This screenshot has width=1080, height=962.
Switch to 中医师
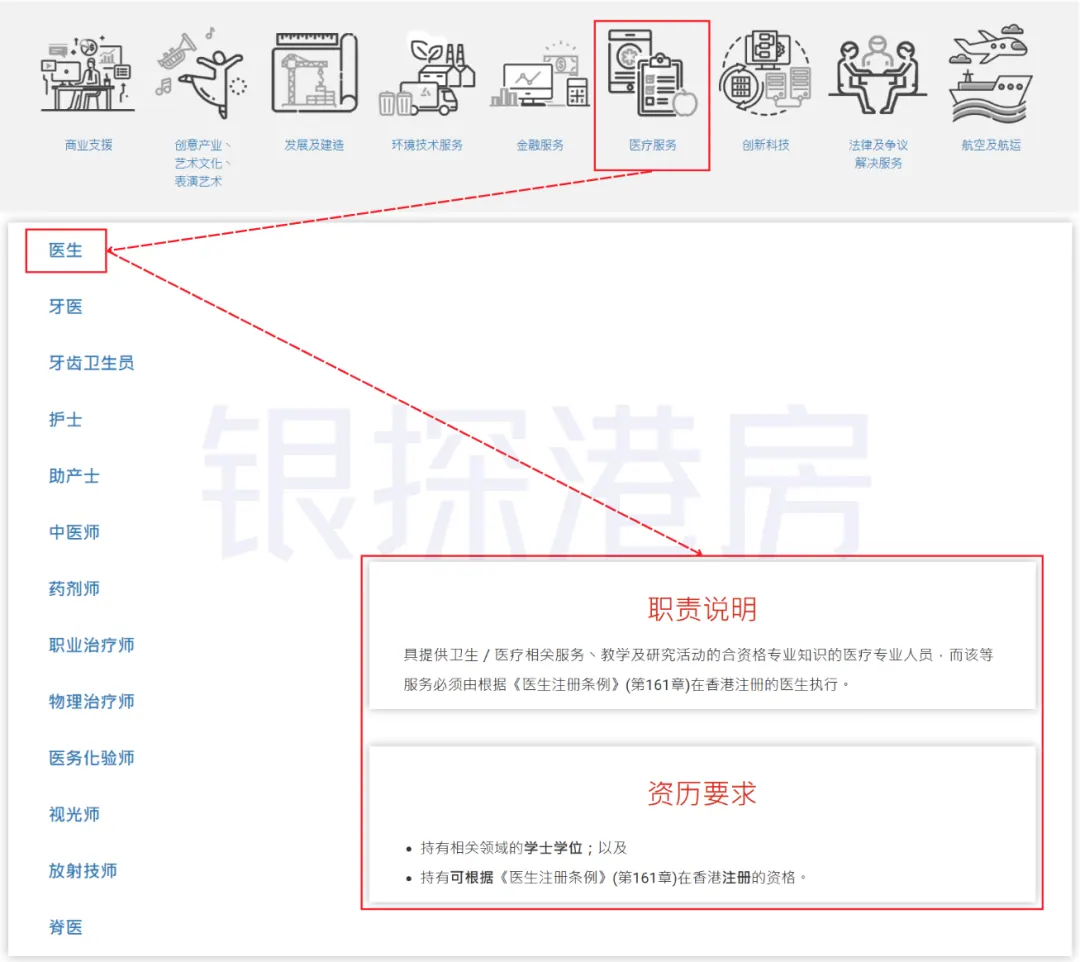(74, 532)
